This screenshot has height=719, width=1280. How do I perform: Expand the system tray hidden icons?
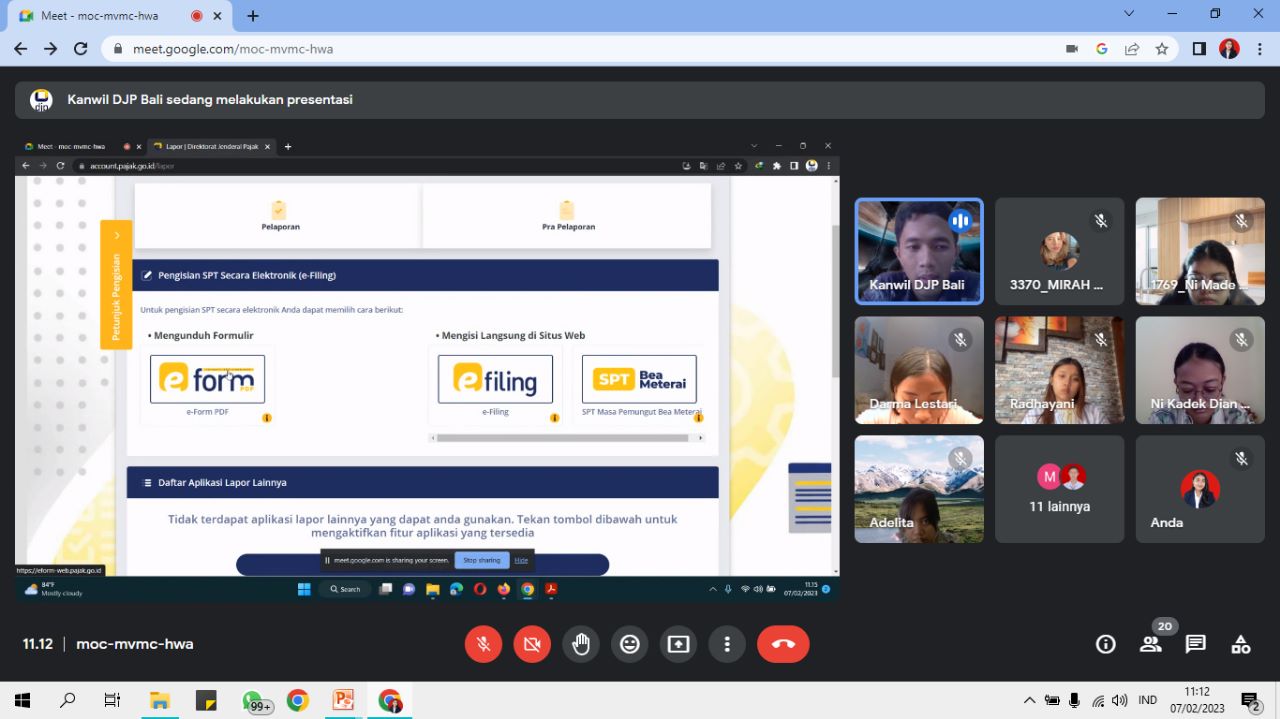coord(1029,700)
